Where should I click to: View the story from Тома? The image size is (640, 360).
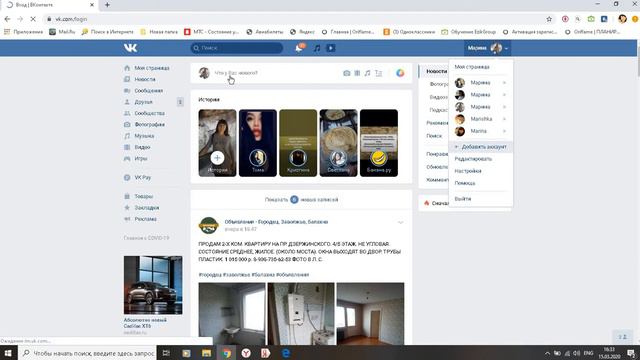coord(258,143)
